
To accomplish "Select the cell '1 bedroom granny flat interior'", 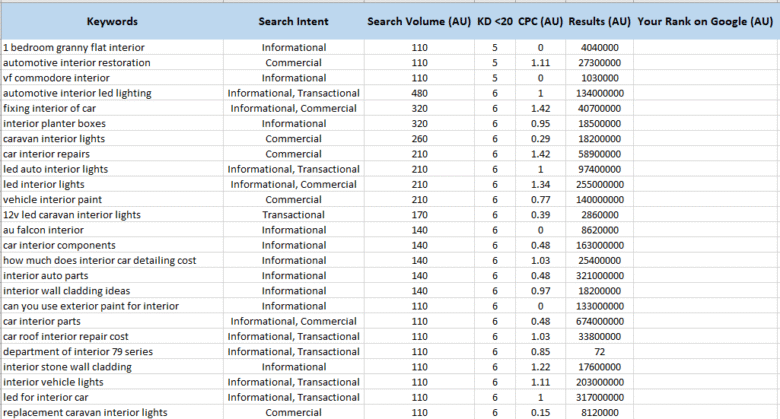I will 112,48.
